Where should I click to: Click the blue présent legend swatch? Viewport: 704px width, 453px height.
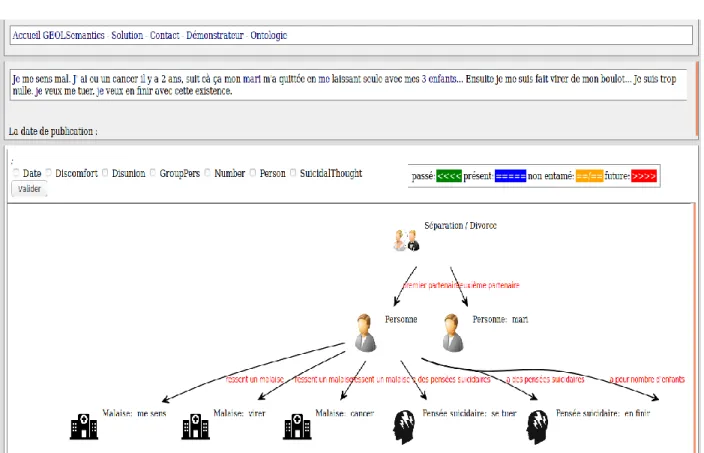click(x=510, y=176)
